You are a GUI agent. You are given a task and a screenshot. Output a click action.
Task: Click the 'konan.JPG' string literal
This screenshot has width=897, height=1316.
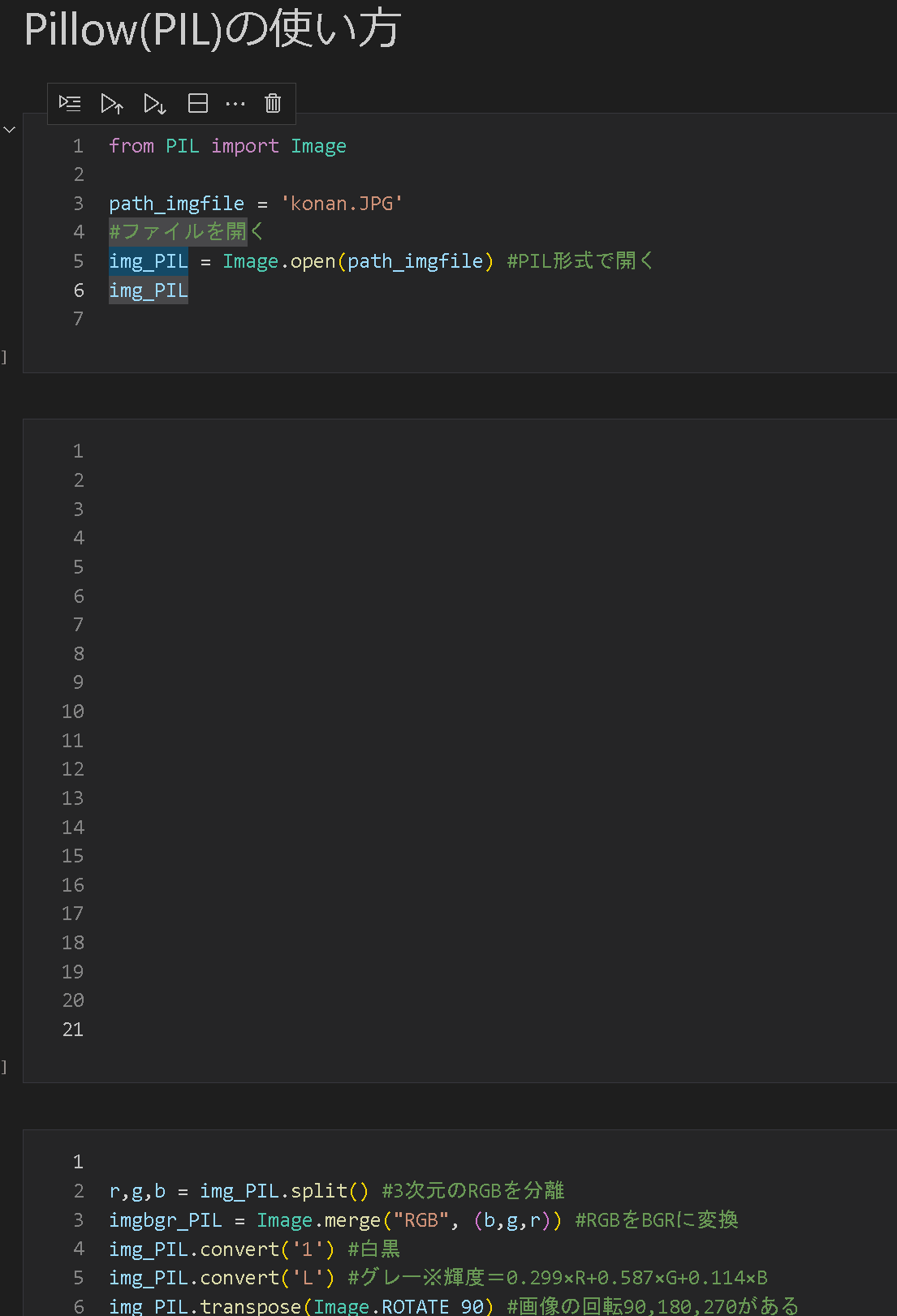click(x=342, y=204)
